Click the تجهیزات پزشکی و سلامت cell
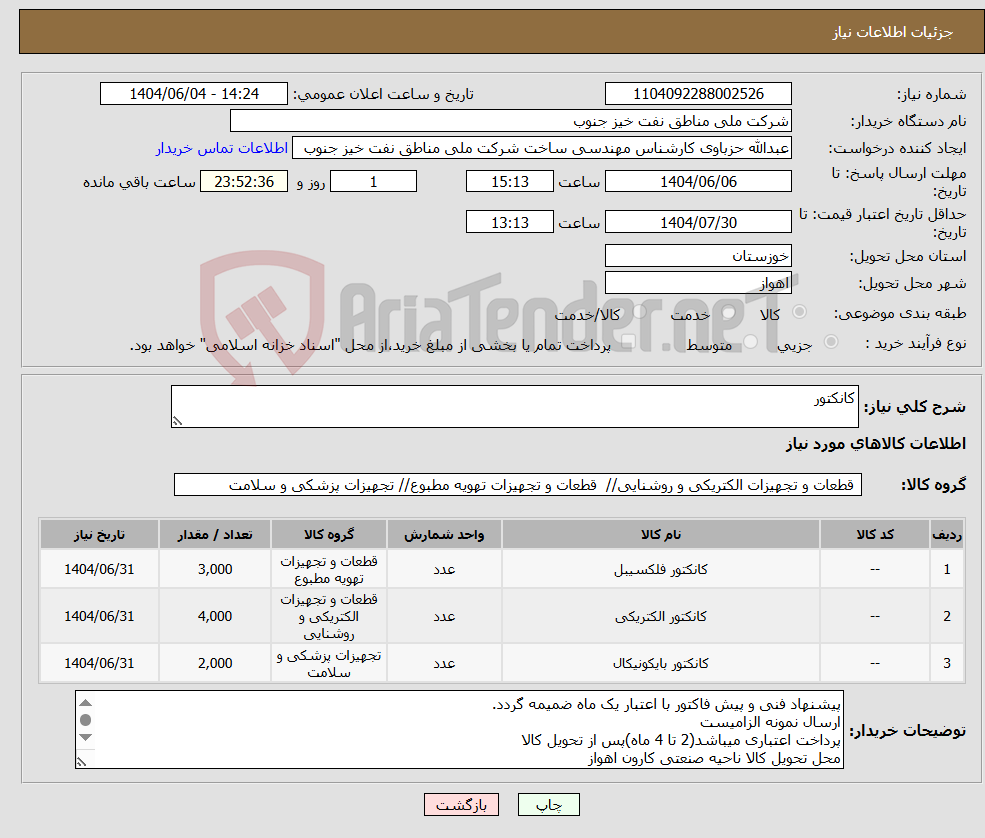The image size is (985, 838). (329, 663)
